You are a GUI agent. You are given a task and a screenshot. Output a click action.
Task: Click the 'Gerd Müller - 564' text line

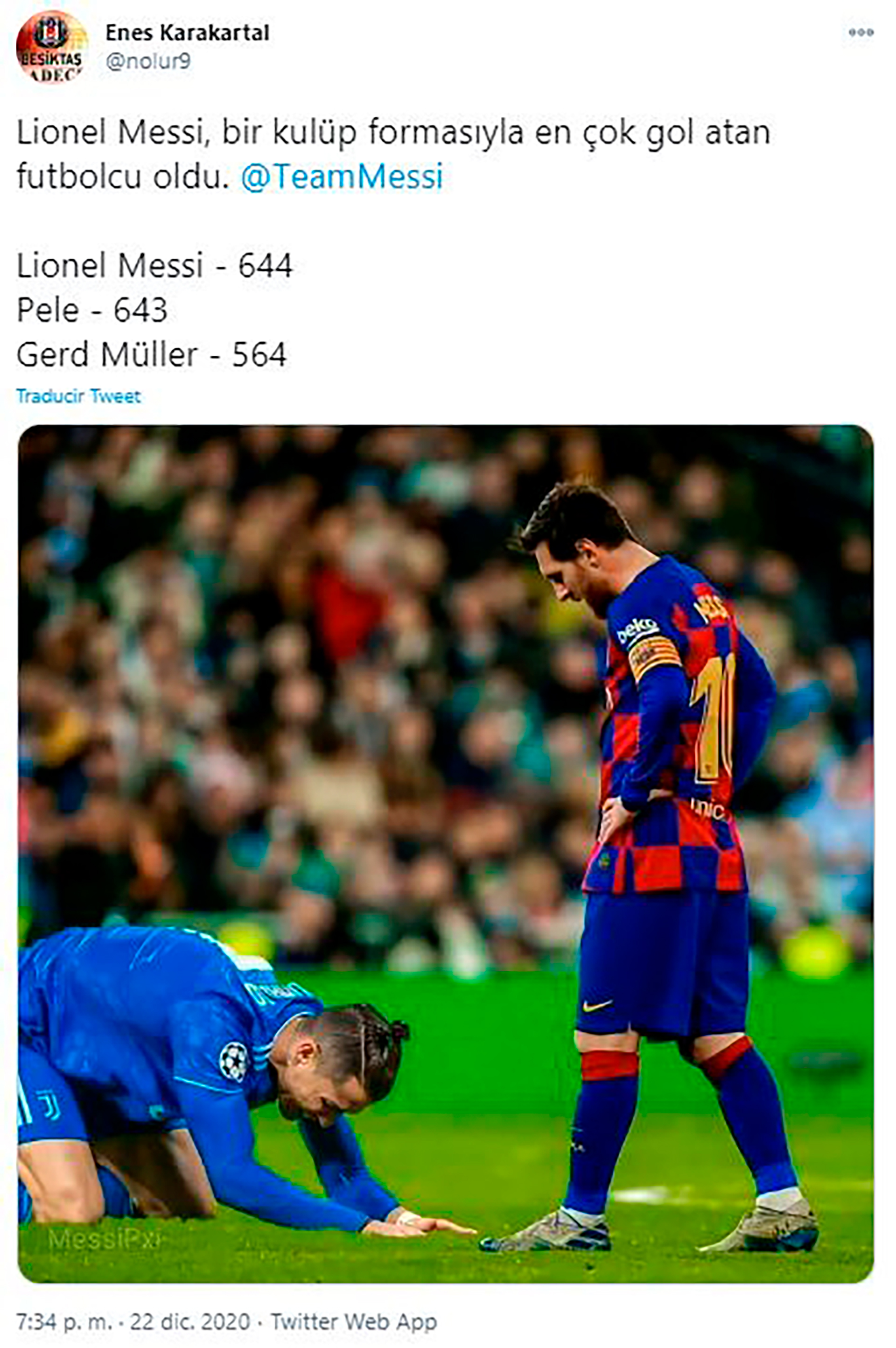[151, 355]
